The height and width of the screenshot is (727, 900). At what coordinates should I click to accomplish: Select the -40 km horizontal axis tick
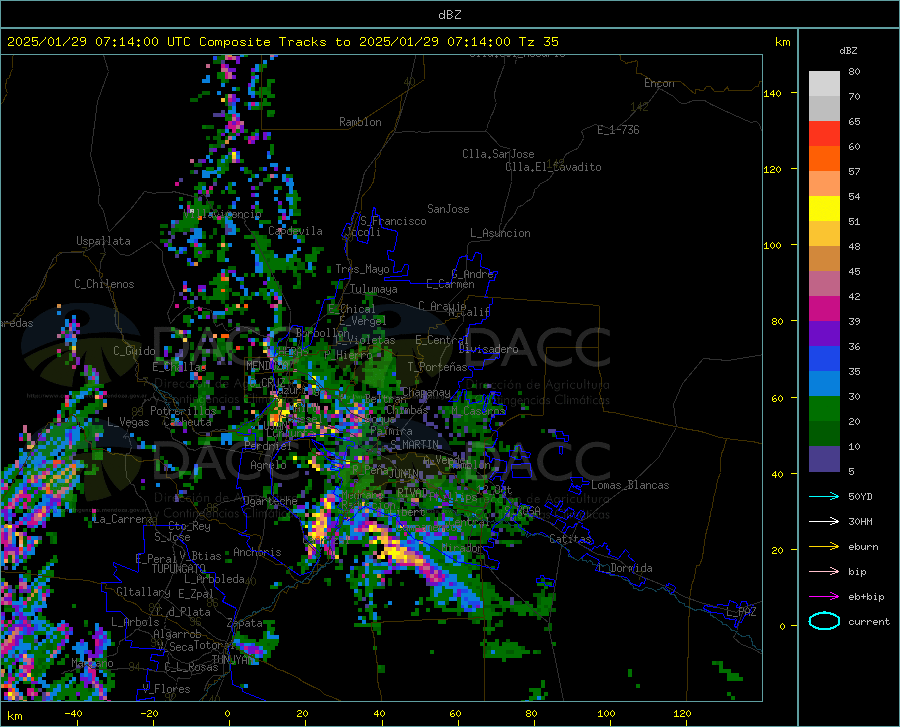tap(73, 714)
